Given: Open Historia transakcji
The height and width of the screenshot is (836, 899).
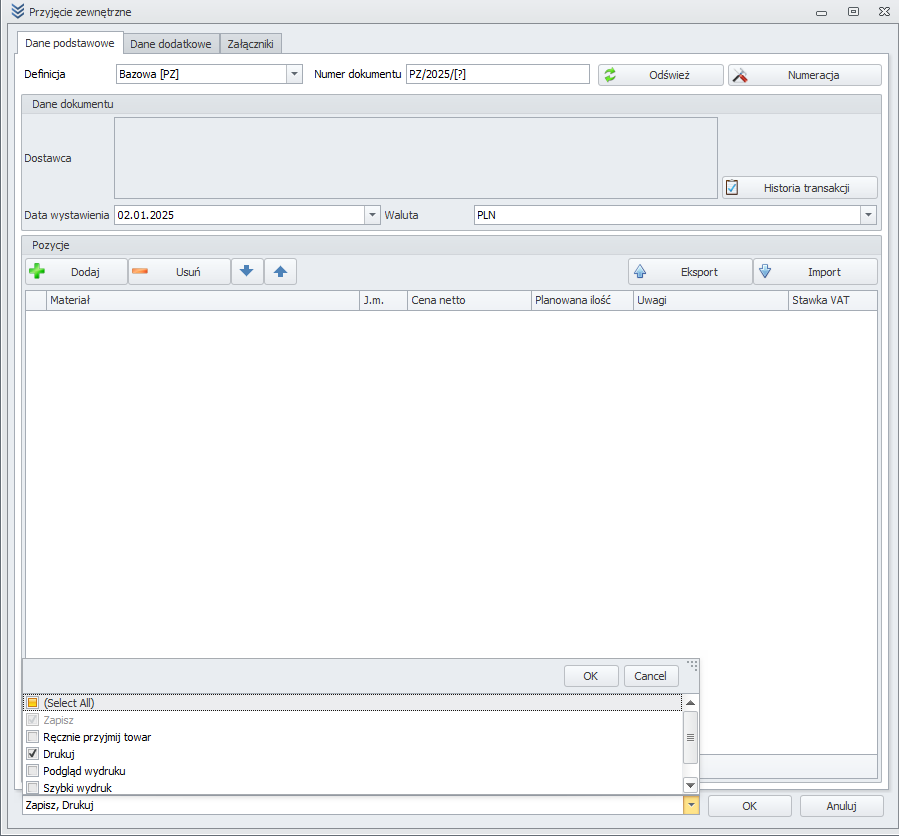Looking at the screenshot, I should coord(800,187).
